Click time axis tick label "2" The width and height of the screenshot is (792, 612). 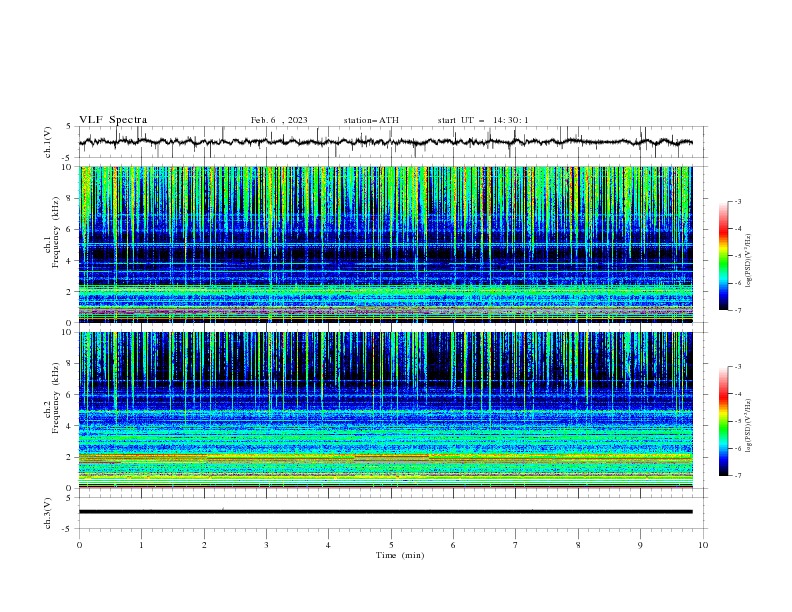point(204,545)
